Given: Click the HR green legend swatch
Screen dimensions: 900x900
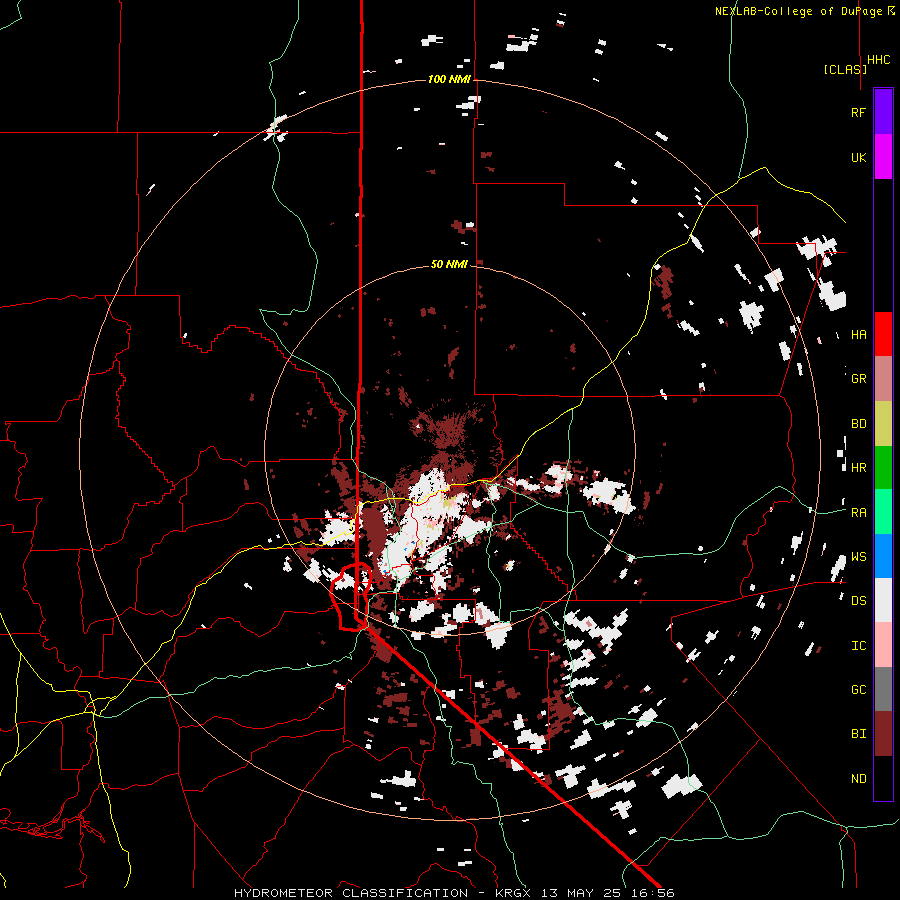Looking at the screenshot, I should pos(883,468).
